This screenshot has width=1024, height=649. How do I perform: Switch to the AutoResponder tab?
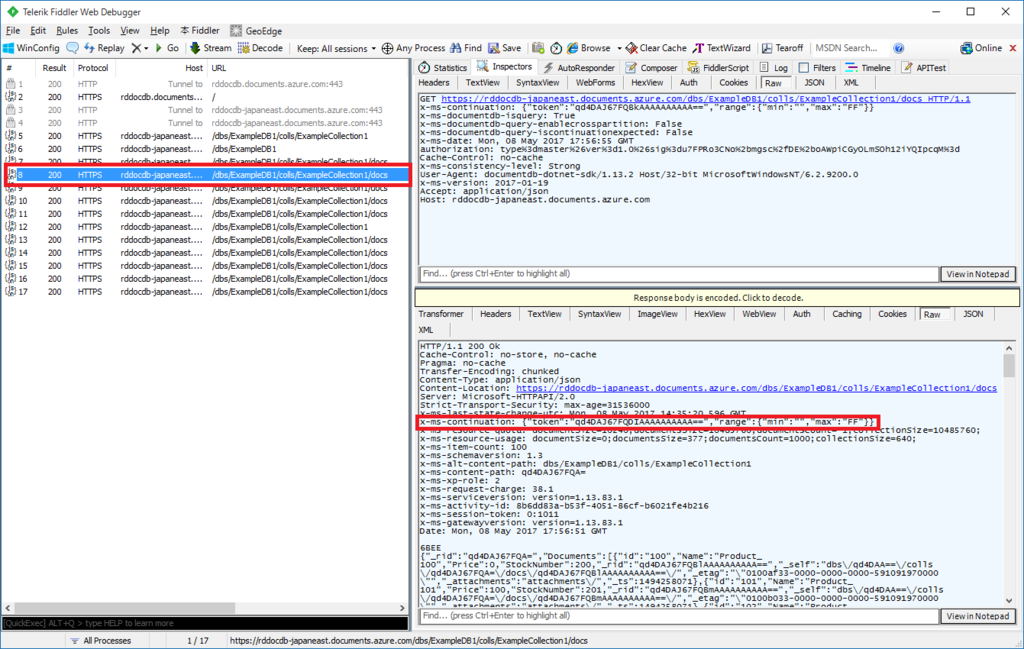[x=579, y=68]
